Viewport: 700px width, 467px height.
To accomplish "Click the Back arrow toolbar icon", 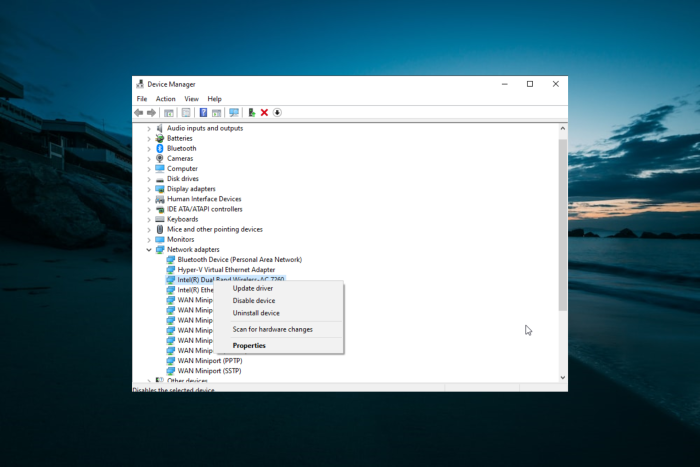I will tap(139, 113).
